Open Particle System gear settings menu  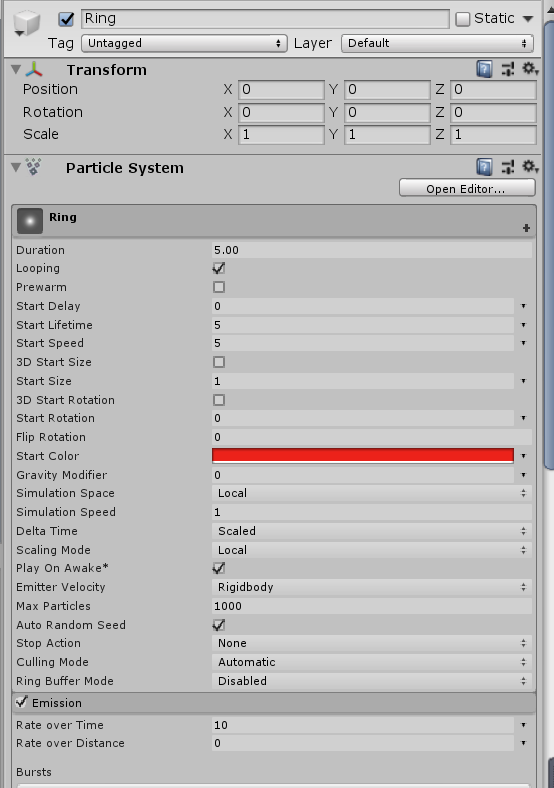[529, 167]
